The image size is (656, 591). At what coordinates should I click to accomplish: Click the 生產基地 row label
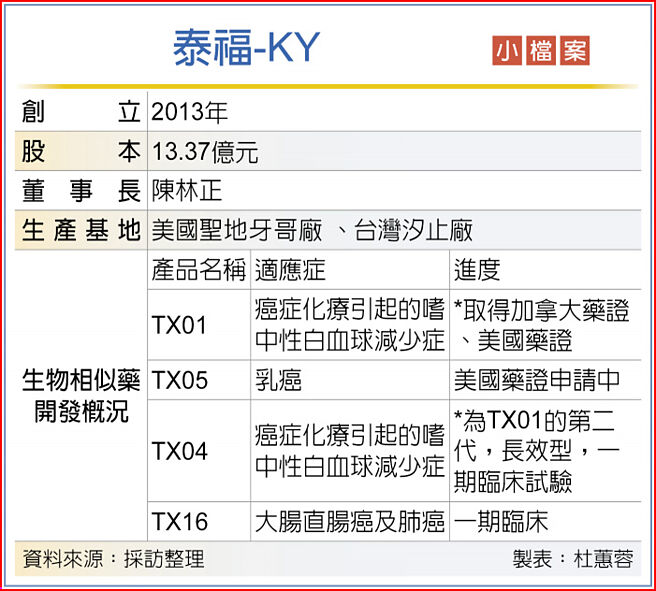click(x=81, y=230)
